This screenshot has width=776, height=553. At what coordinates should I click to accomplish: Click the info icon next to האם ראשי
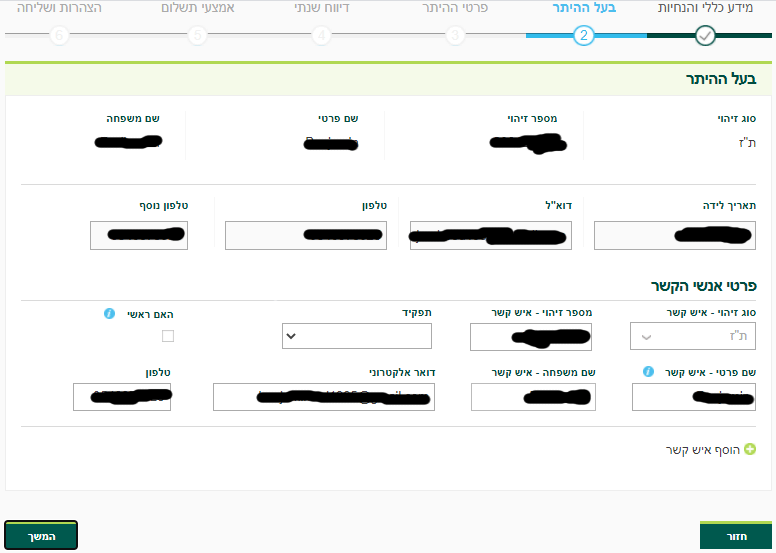coord(109,313)
